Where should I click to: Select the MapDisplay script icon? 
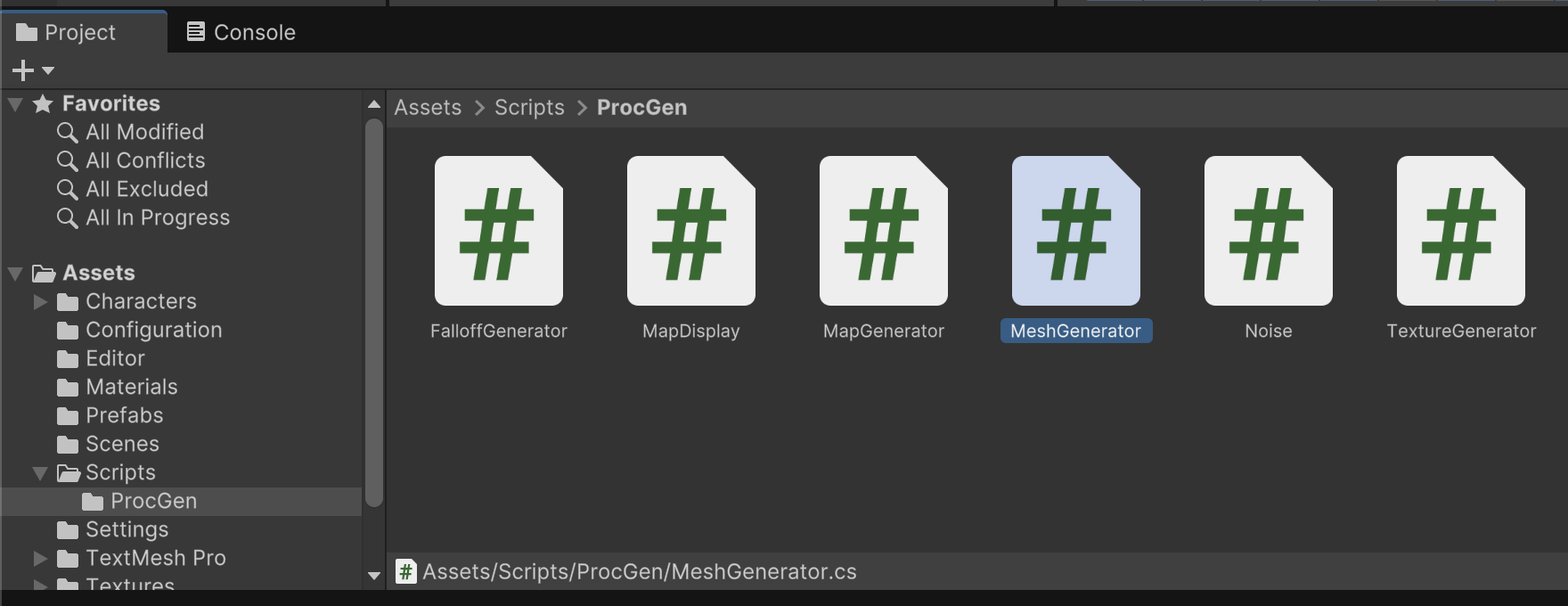pos(690,231)
